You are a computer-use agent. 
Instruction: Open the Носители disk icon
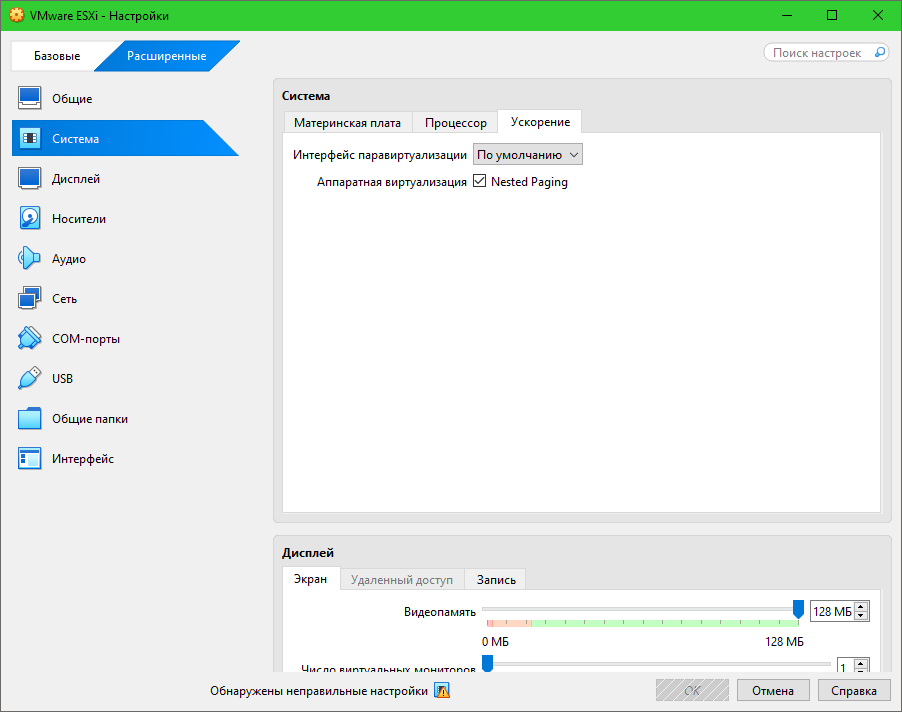coord(30,218)
